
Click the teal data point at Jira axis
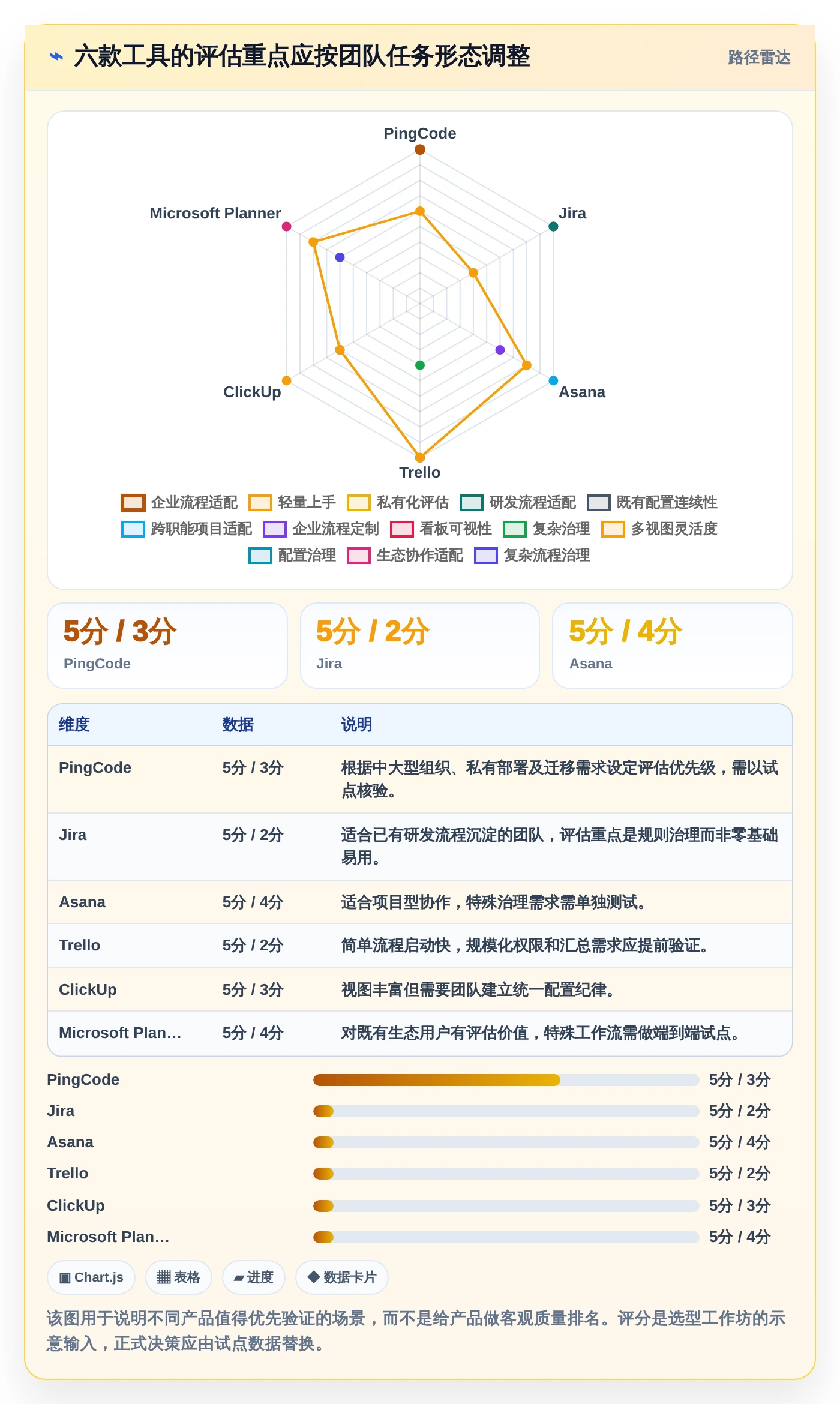pos(553,226)
